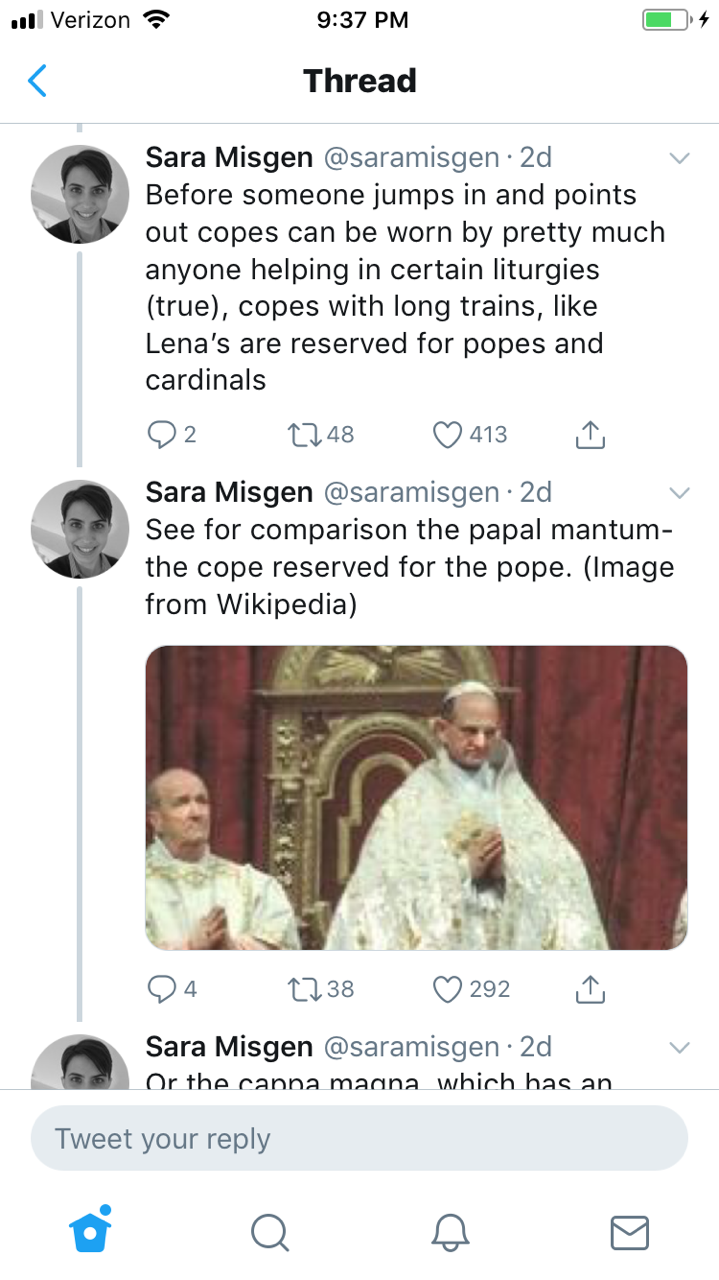Reply to the copes with long trains tweet
719x1280 pixels.
pos(161,434)
